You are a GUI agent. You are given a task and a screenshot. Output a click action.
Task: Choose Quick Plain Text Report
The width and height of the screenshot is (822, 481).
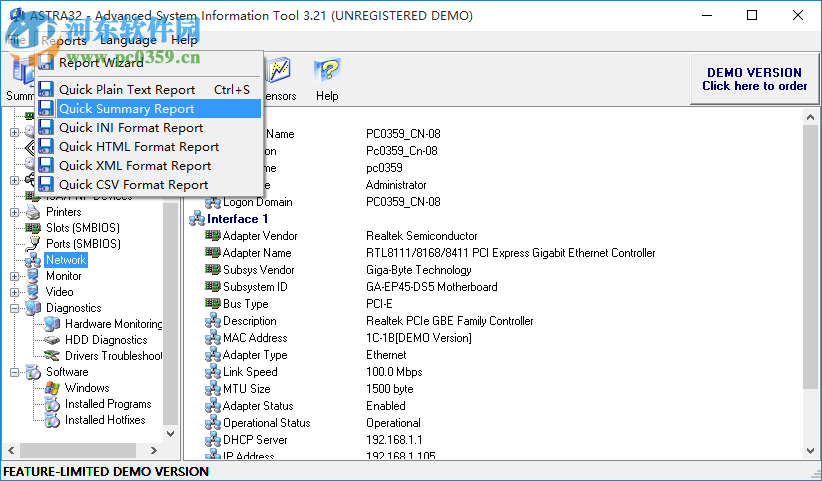click(149, 90)
